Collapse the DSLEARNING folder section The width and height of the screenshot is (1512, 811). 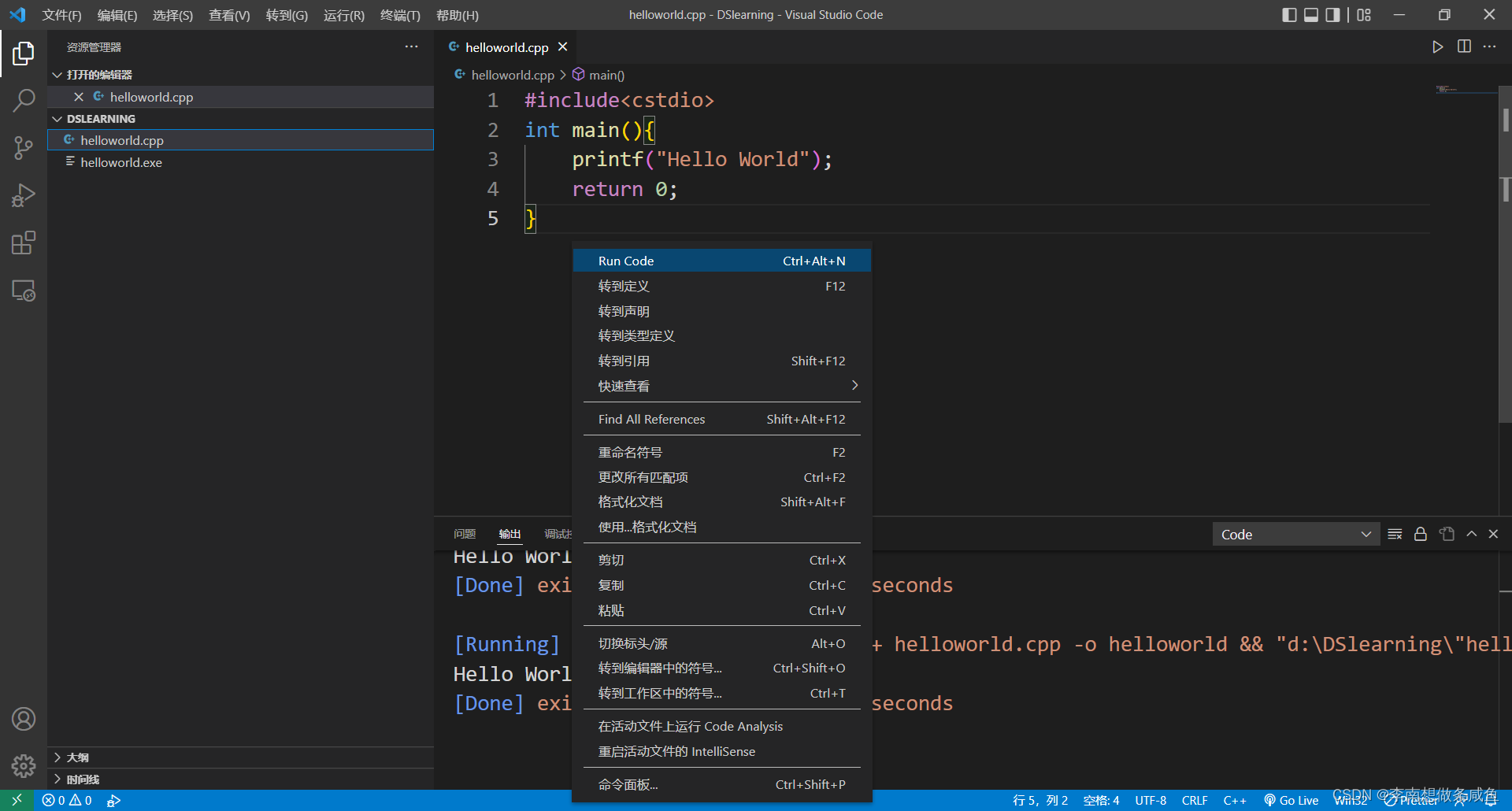[x=240, y=119]
